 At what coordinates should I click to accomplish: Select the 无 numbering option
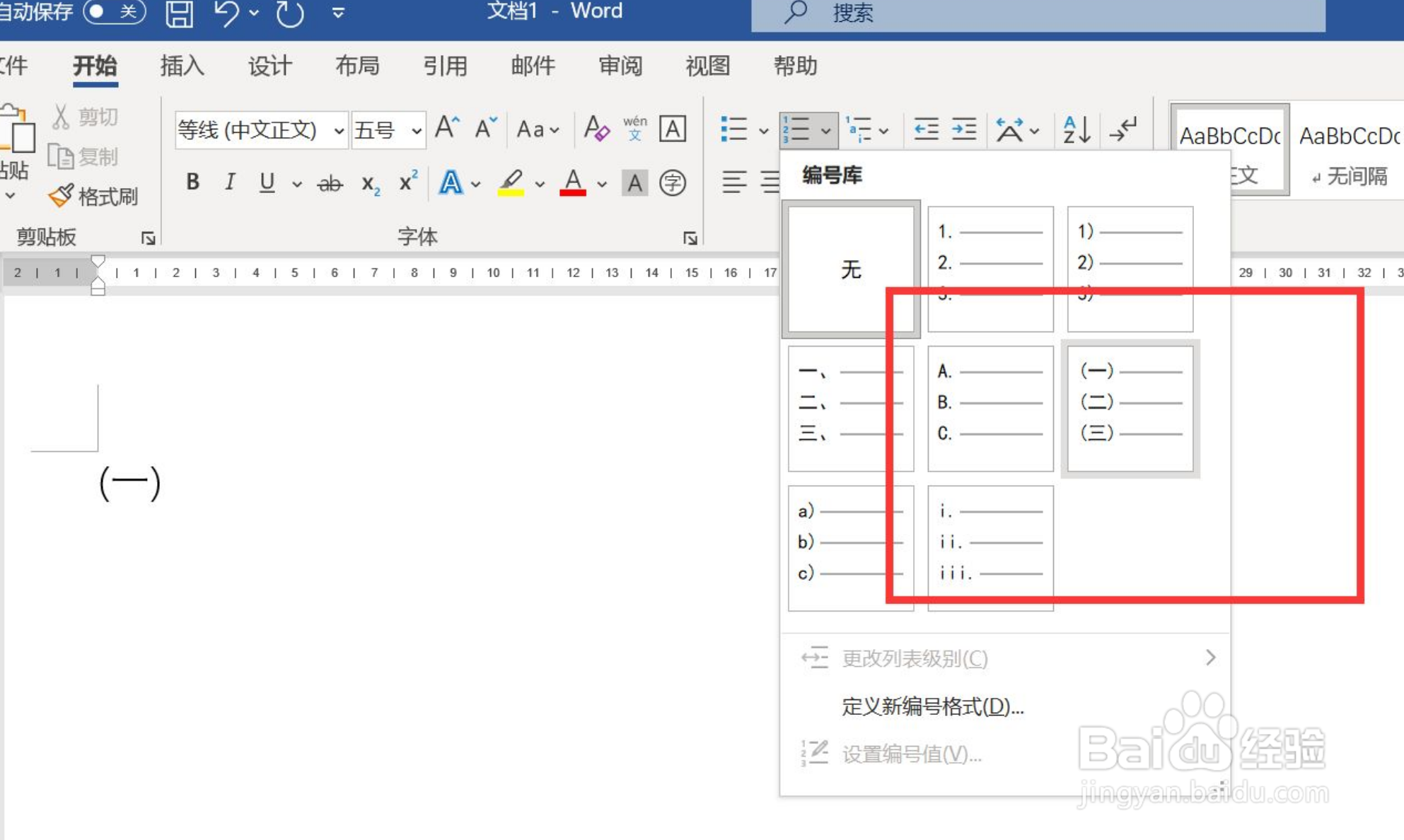click(x=851, y=269)
